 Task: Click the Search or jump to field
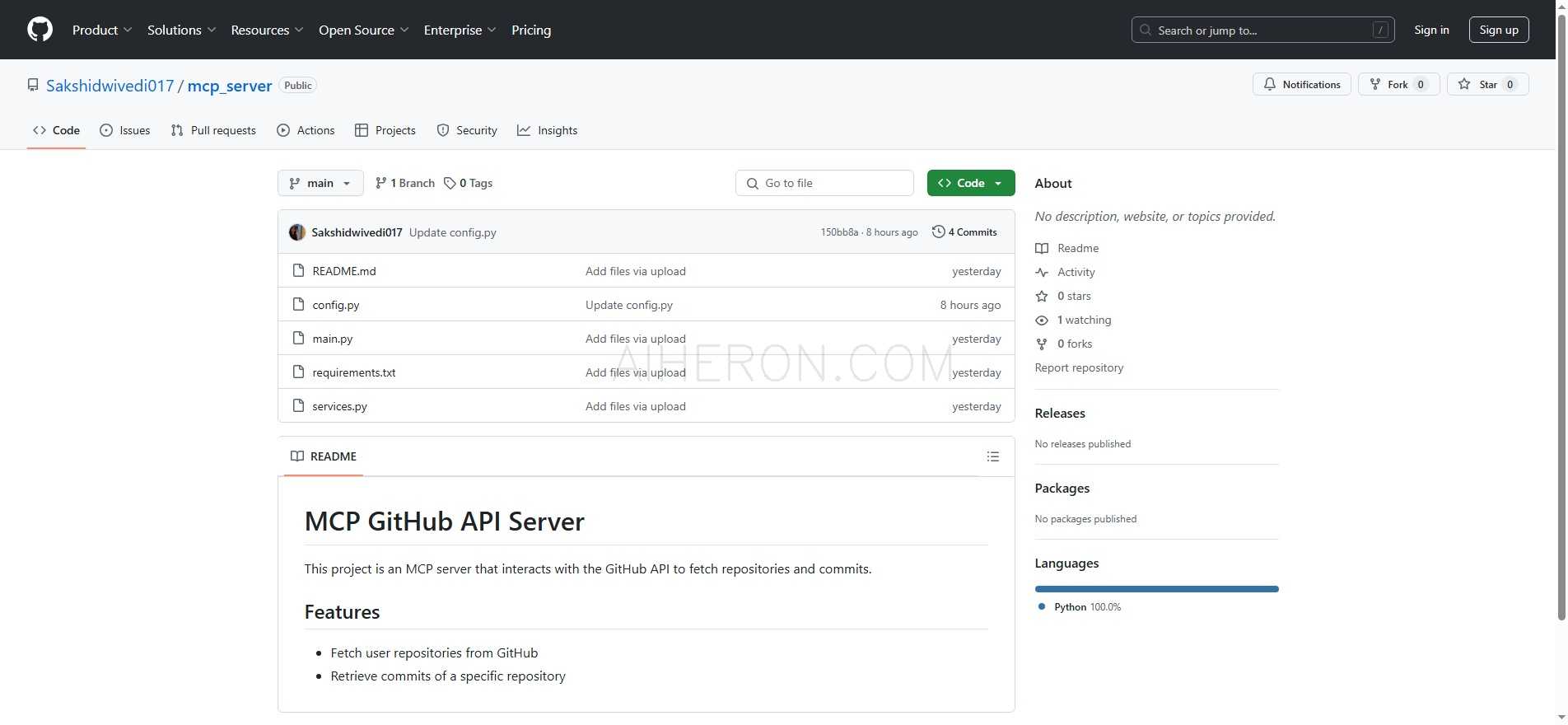tap(1262, 30)
